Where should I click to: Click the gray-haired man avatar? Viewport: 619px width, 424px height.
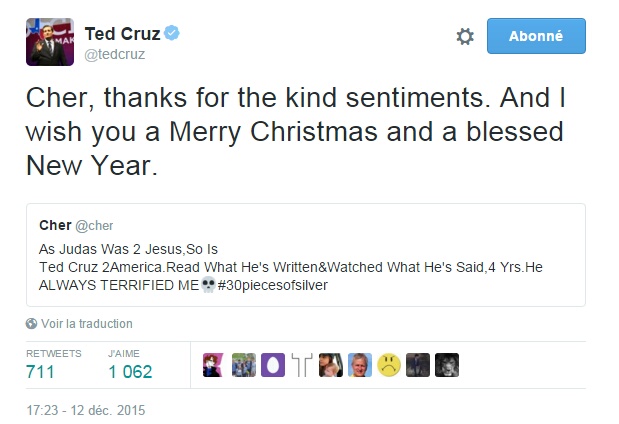pos(361,365)
